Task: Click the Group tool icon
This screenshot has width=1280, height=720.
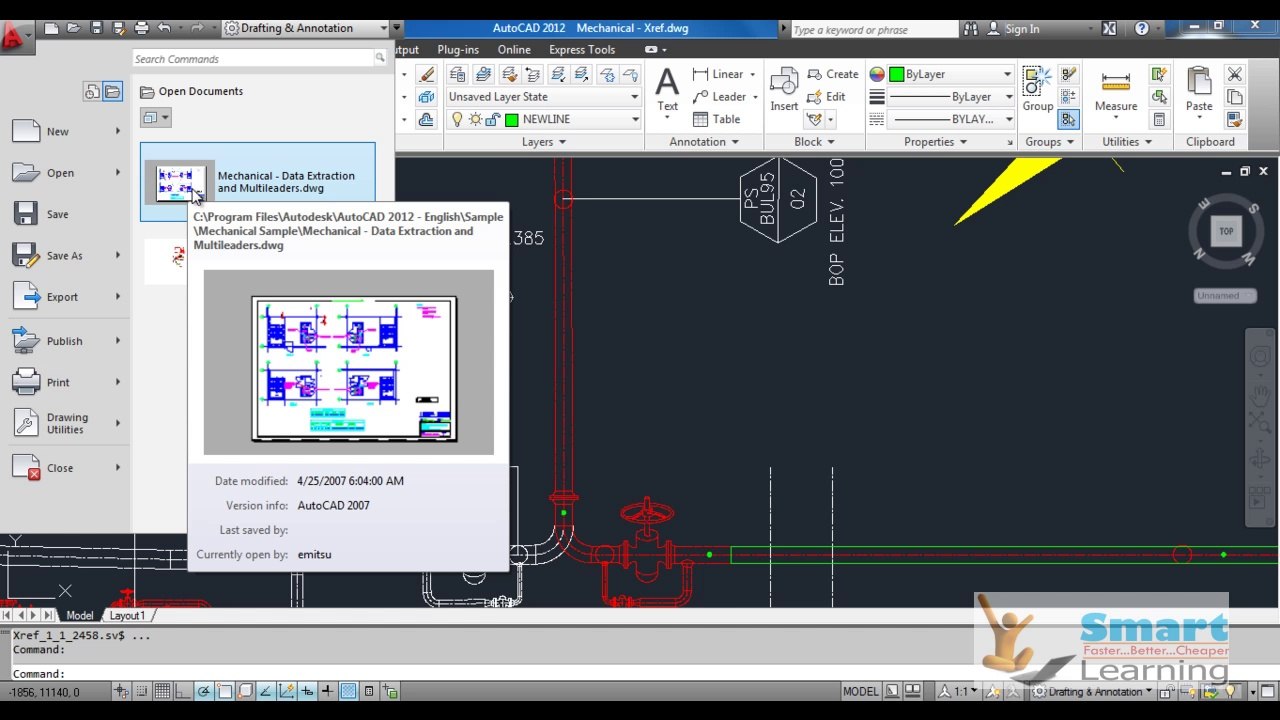Action: point(1037,90)
